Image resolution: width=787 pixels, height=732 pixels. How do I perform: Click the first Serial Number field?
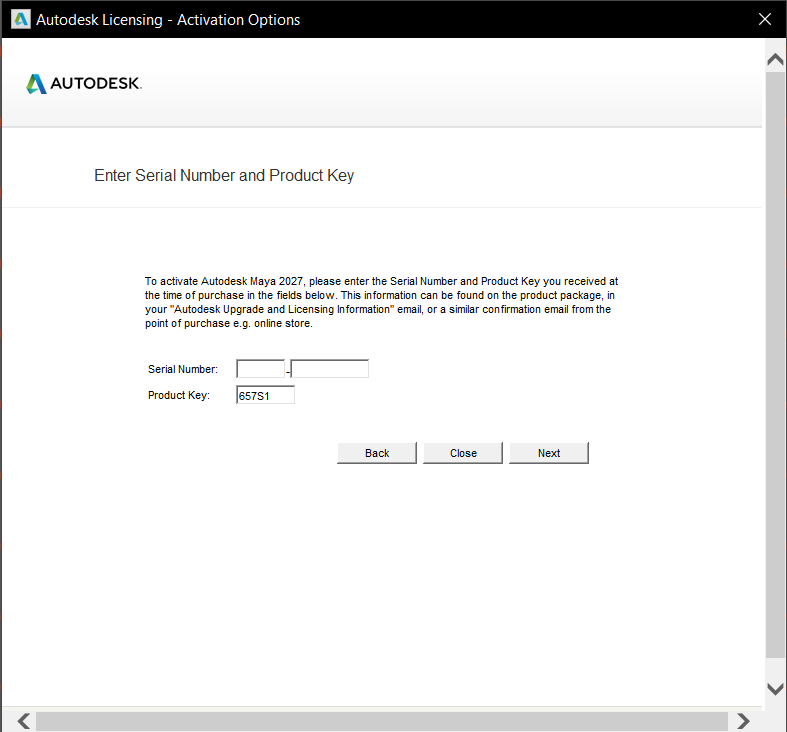tap(260, 369)
